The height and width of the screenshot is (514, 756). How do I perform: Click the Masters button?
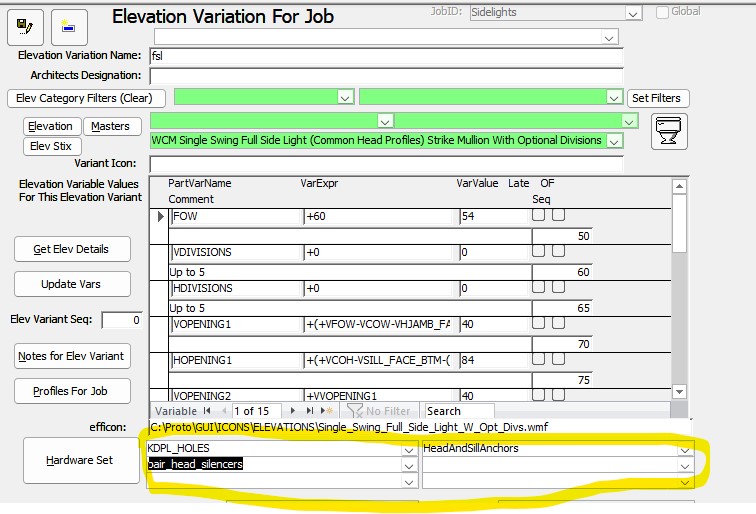111,126
